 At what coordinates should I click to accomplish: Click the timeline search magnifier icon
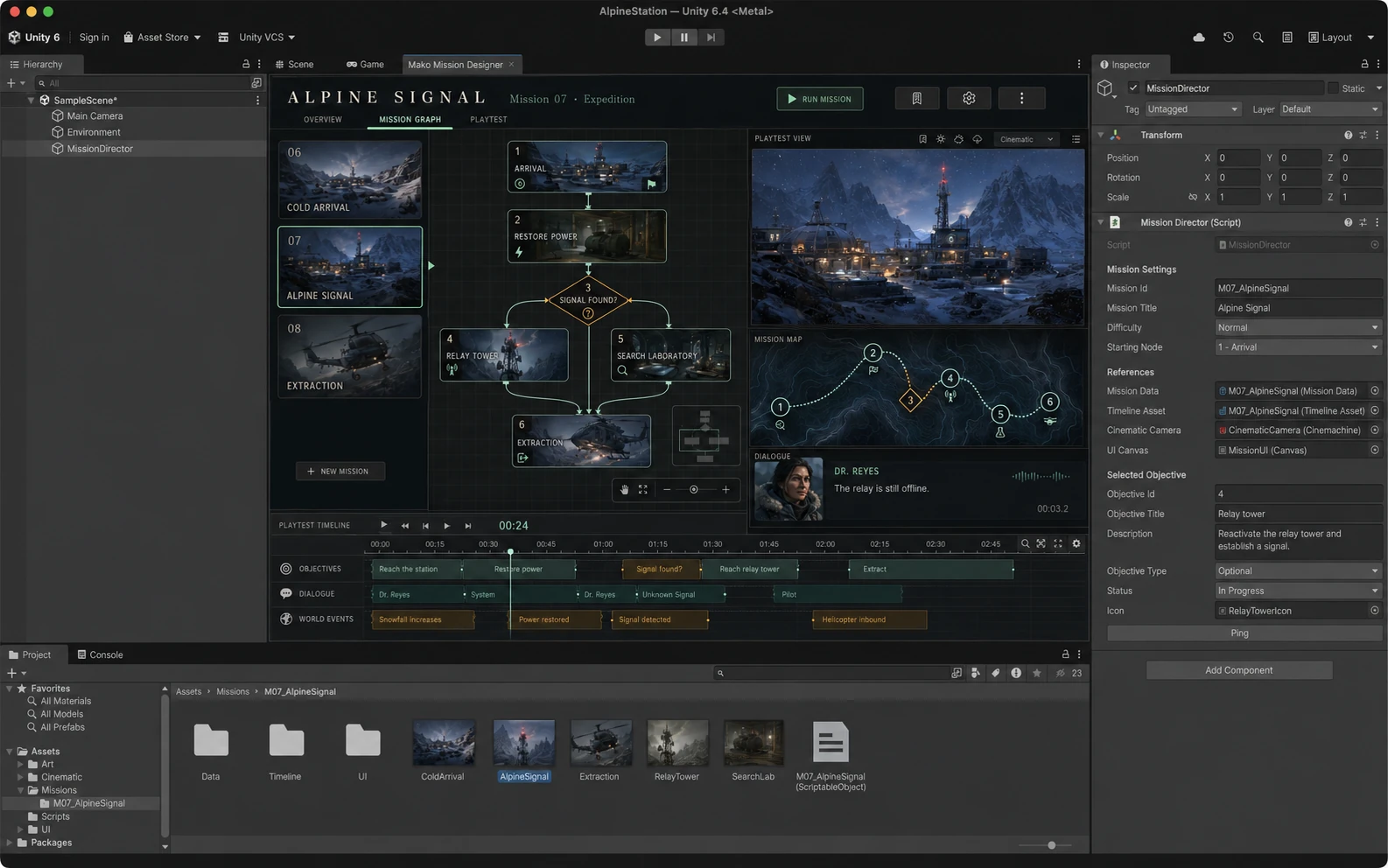[x=1025, y=543]
